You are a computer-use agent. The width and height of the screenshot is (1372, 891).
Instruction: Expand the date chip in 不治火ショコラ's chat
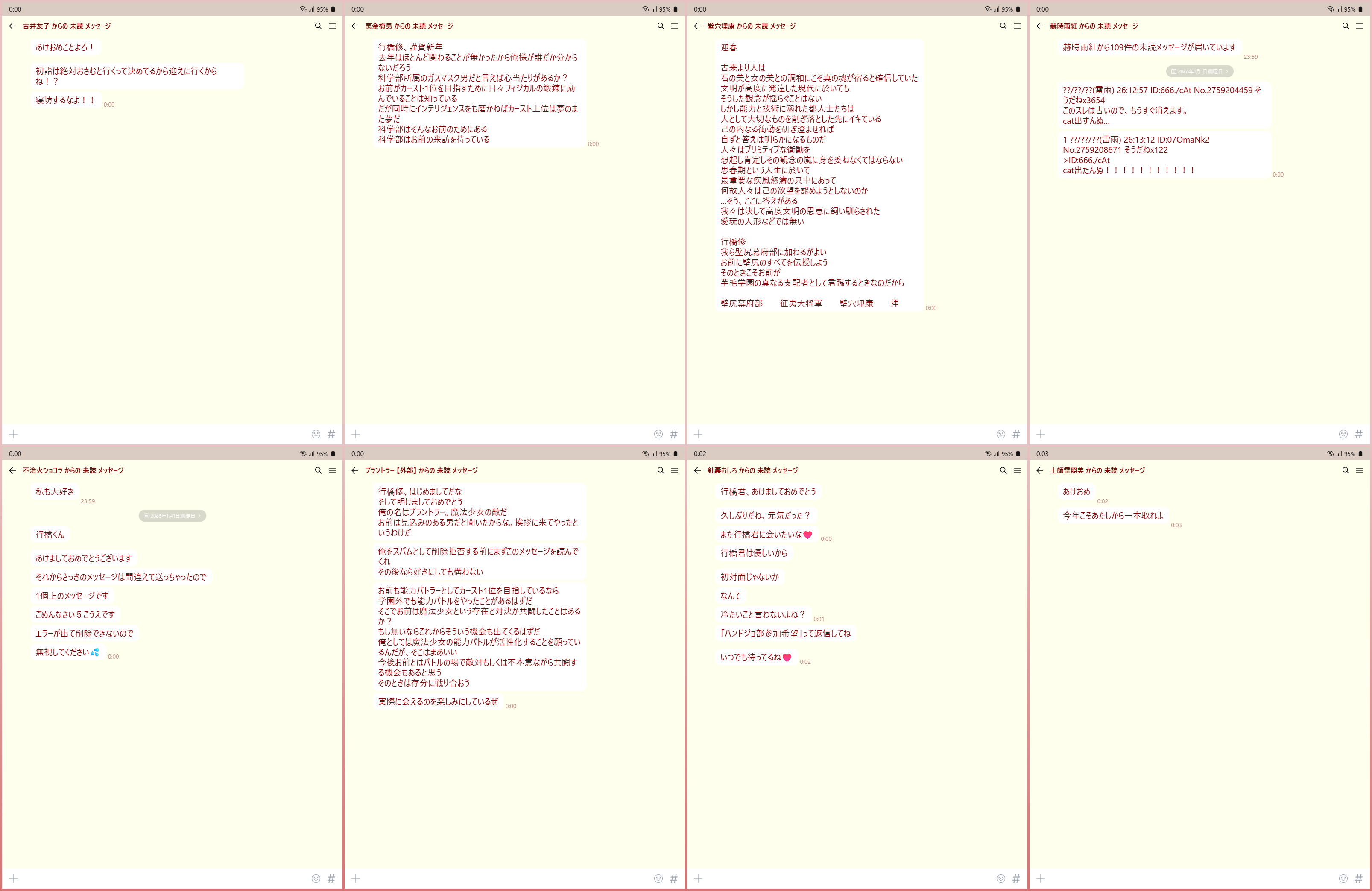point(173,516)
